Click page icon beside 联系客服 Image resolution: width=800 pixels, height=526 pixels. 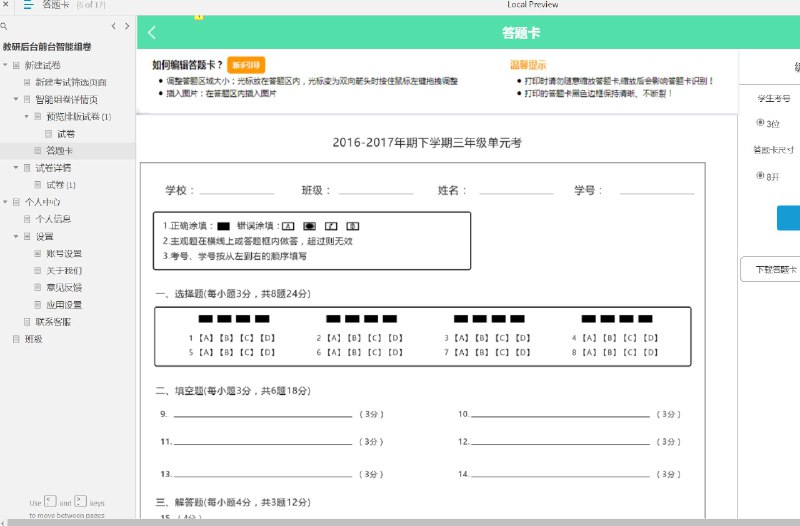pos(27,322)
